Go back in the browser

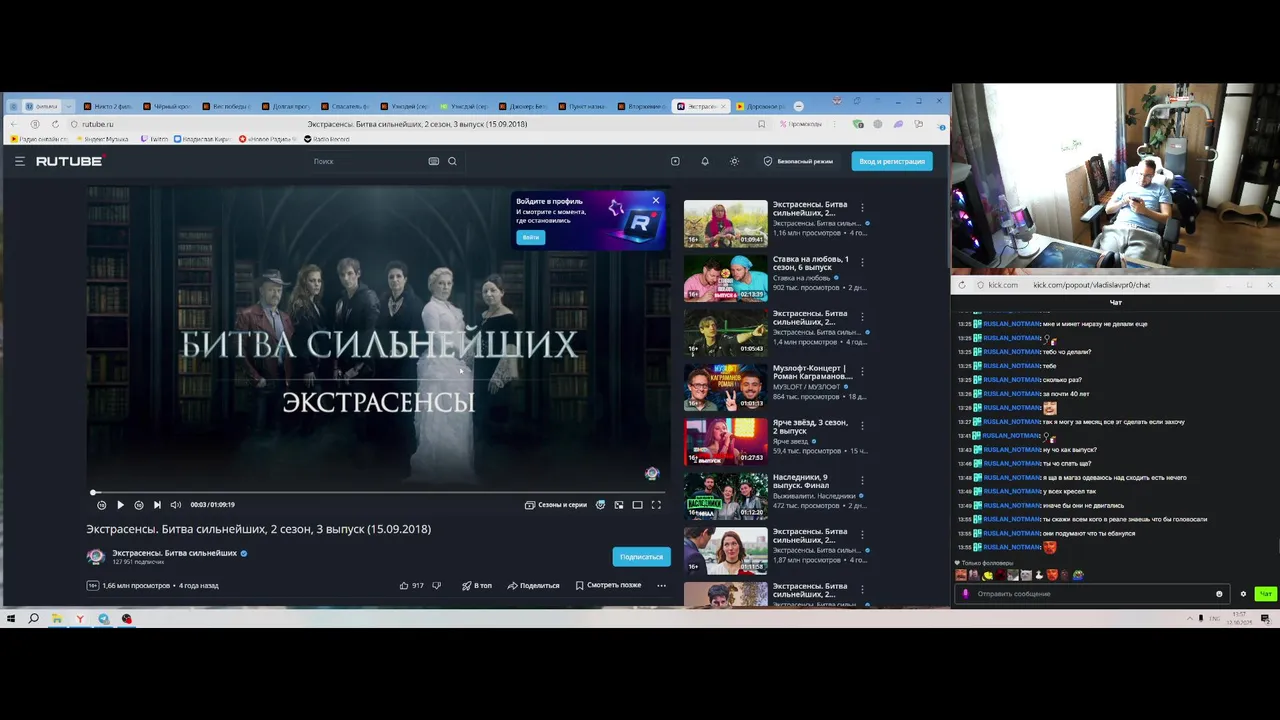[14, 124]
